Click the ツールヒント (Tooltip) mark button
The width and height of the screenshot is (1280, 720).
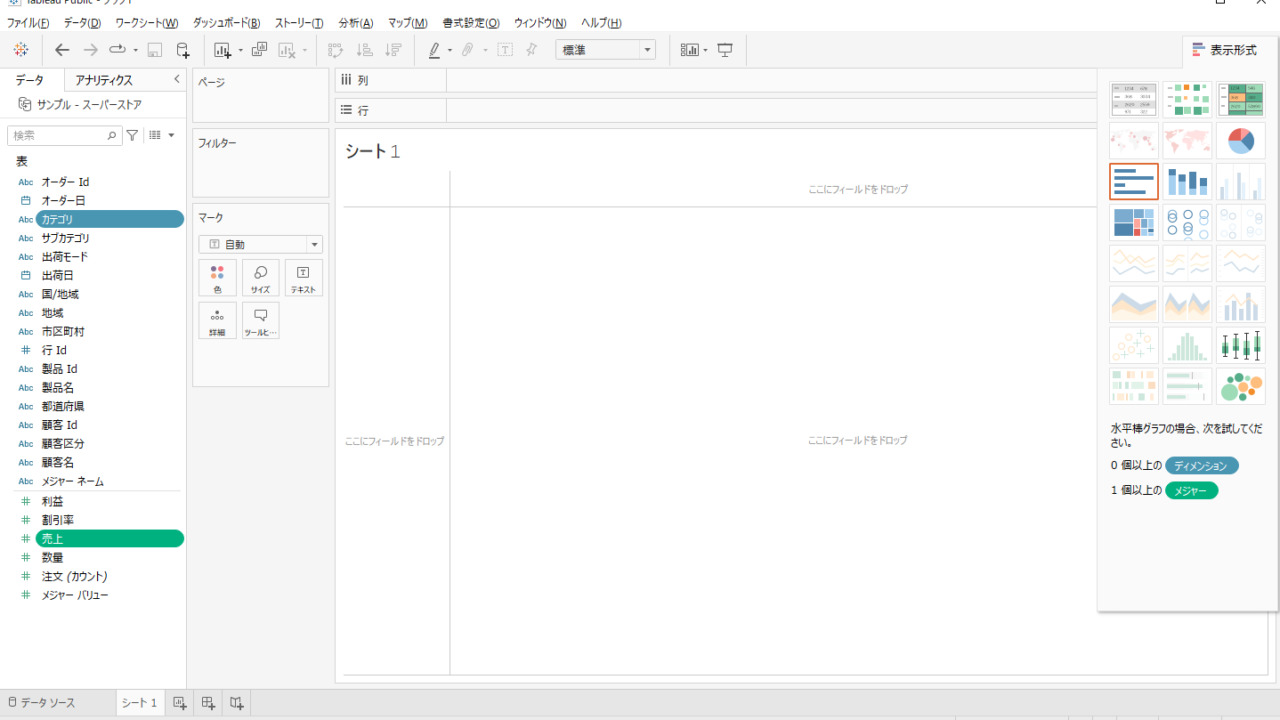coord(260,320)
